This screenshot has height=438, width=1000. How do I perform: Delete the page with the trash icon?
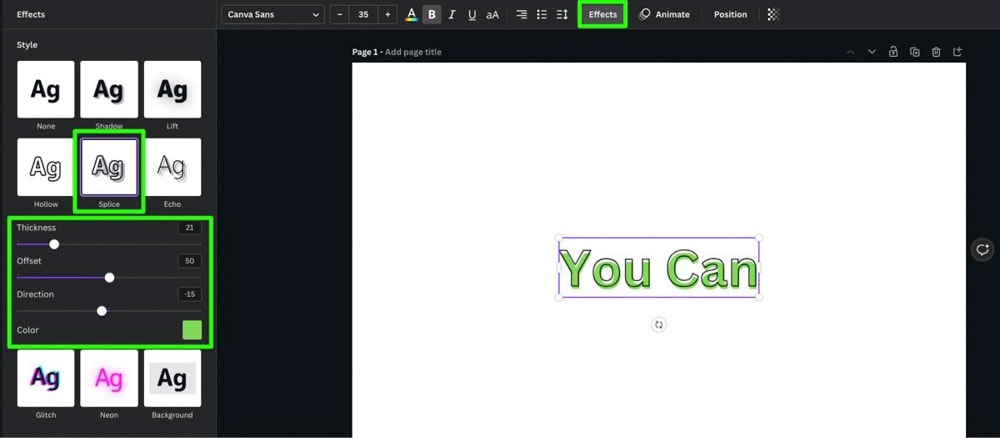pos(936,52)
